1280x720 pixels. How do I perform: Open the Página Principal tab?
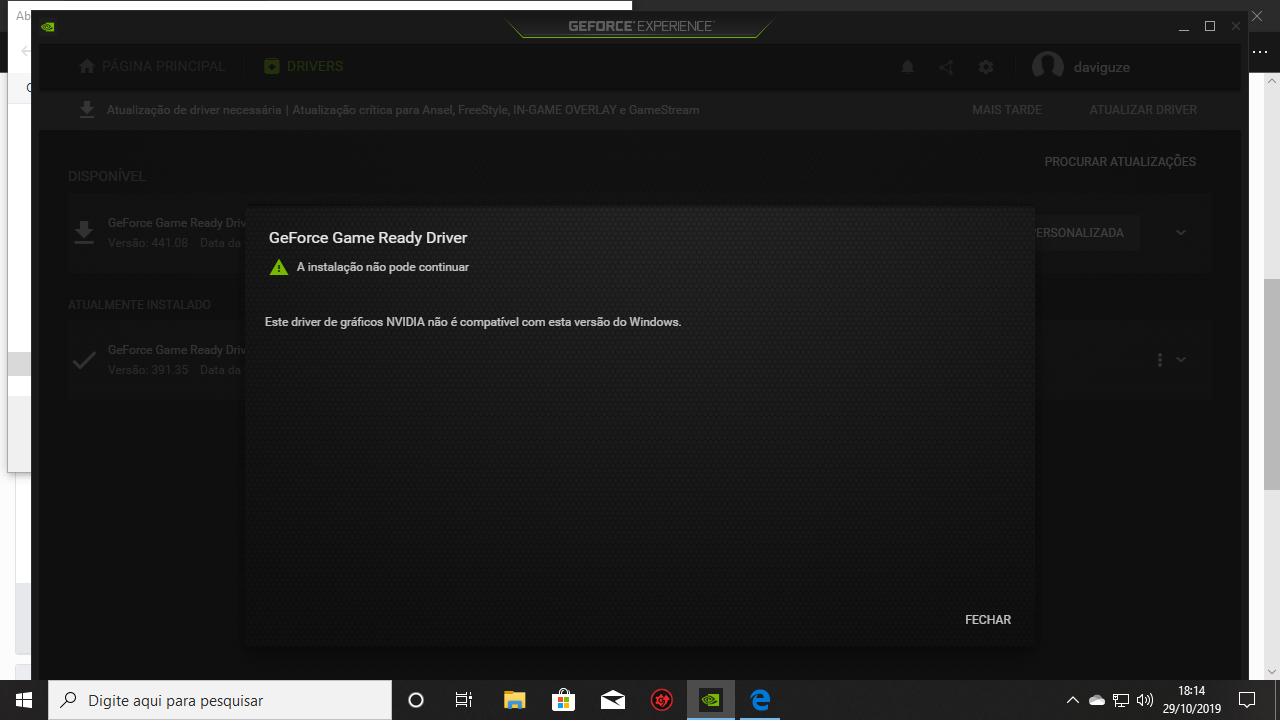[152, 66]
